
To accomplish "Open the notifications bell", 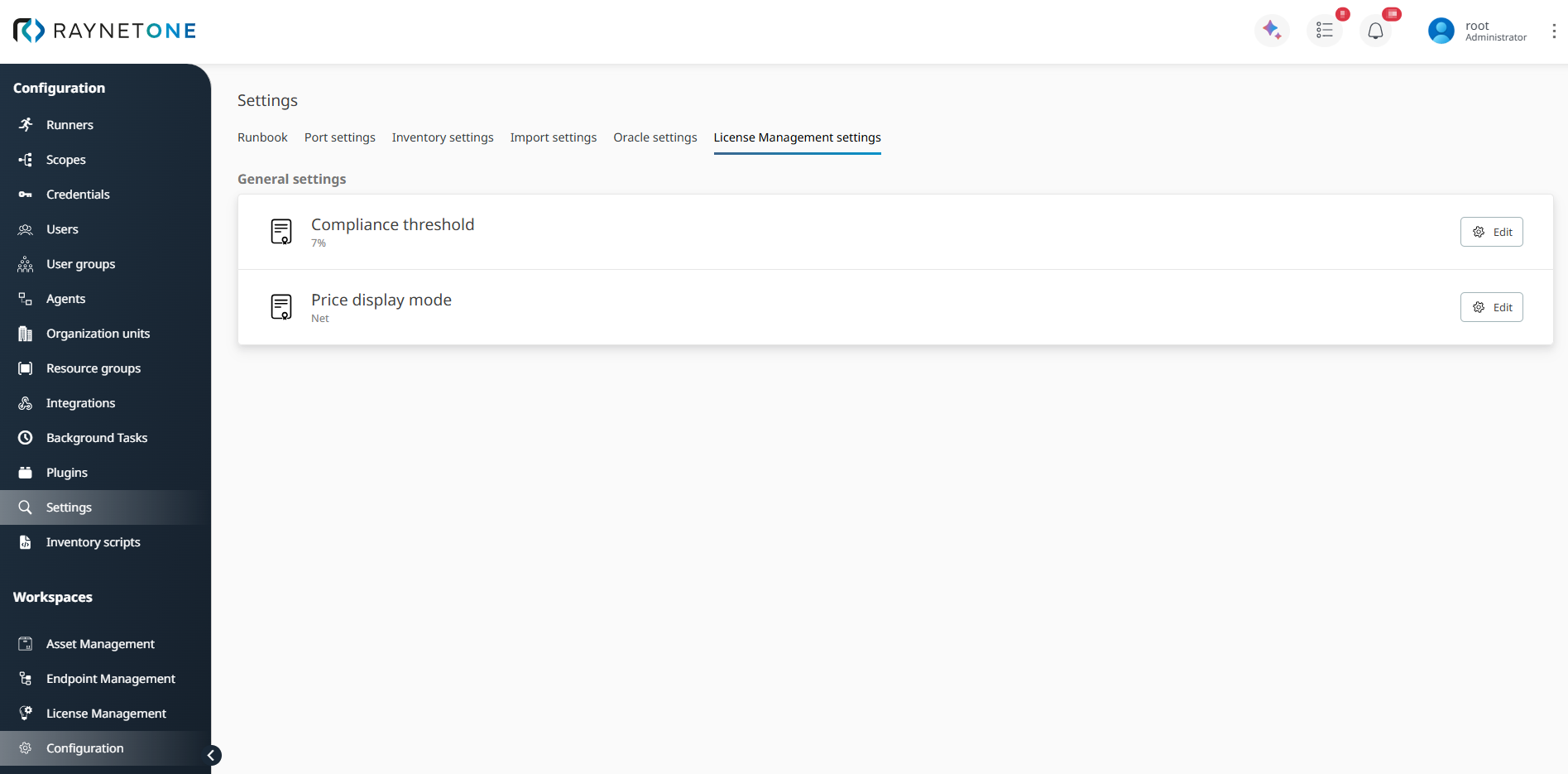I will [1375, 31].
